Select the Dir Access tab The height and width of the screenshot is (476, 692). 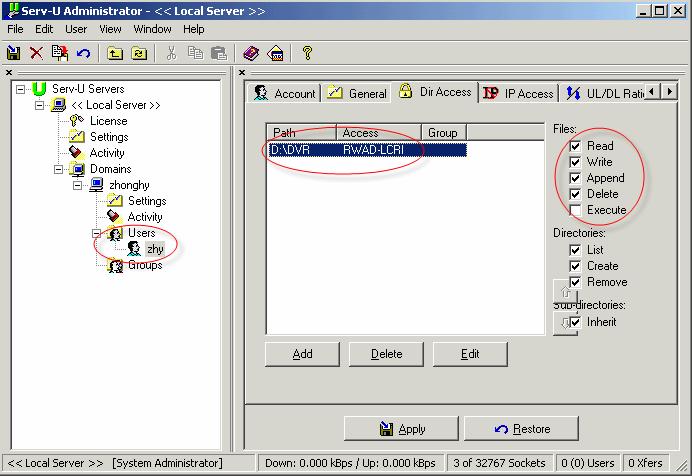[x=435, y=92]
